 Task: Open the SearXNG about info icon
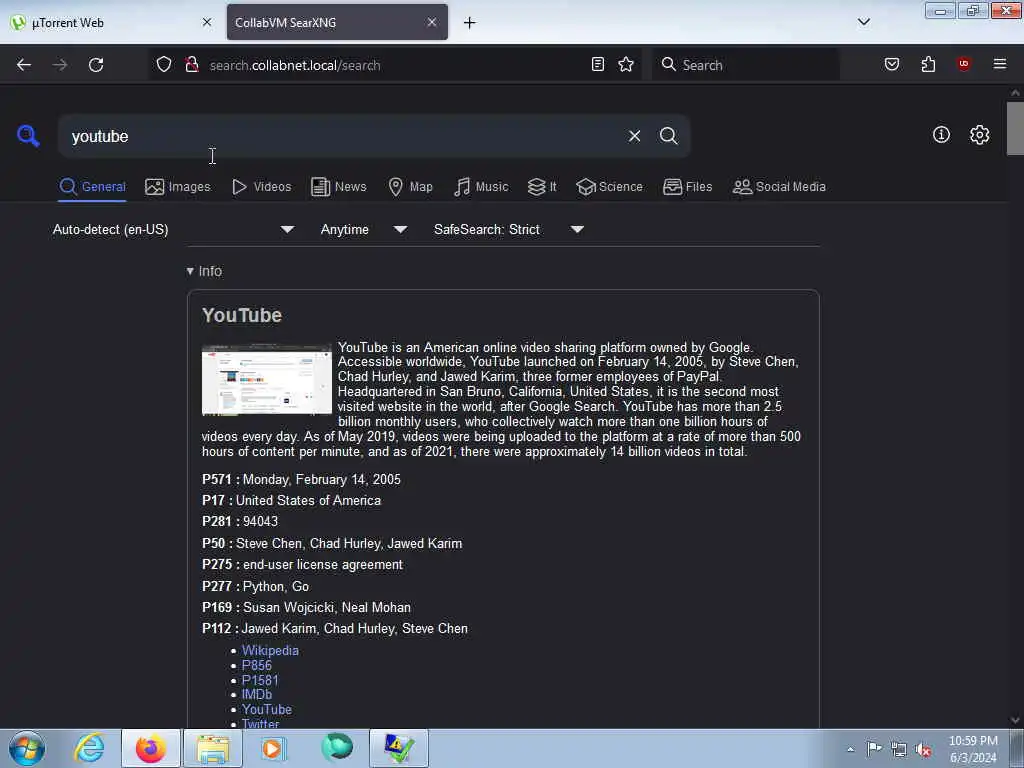pyautogui.click(x=941, y=135)
